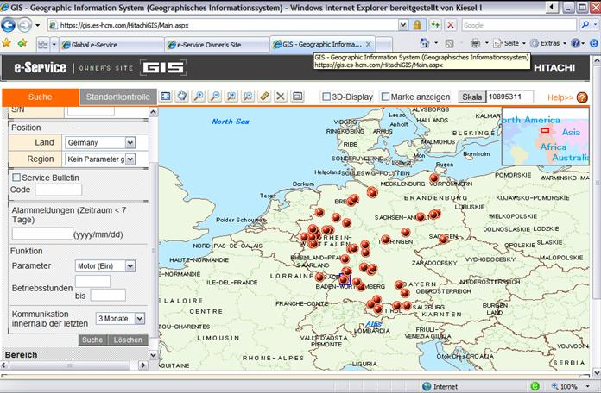Click the map marker near Rügen
Image resolution: width=601 pixels, height=393 pixels.
point(434,178)
